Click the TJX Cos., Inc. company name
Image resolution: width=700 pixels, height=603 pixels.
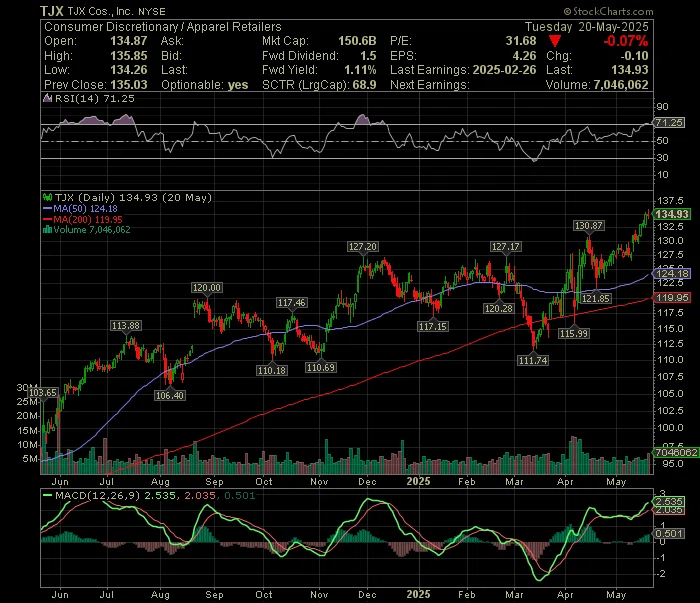click(x=100, y=11)
